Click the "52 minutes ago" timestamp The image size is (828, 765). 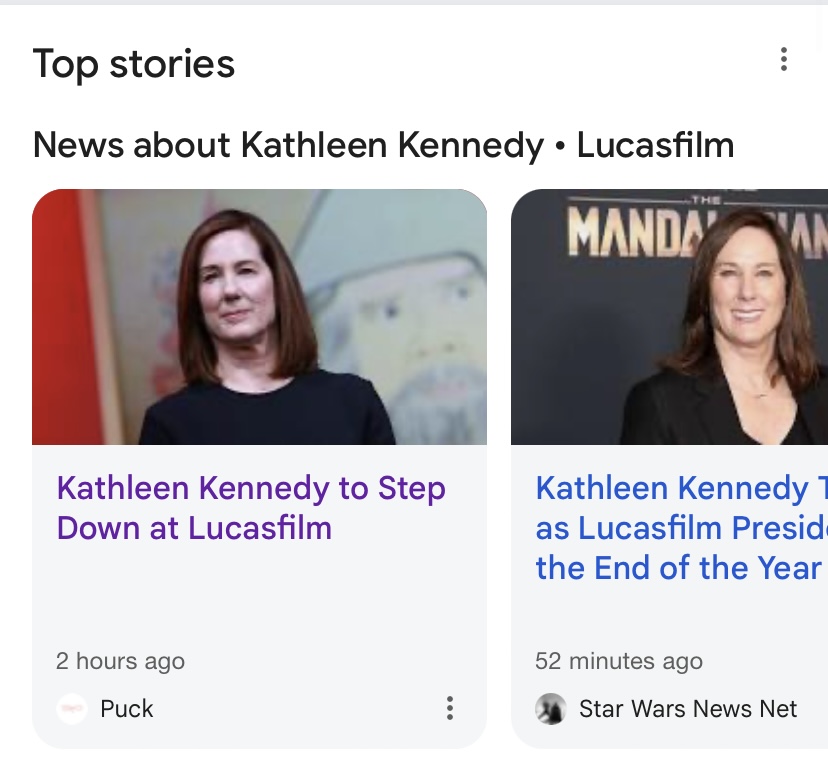point(619,661)
